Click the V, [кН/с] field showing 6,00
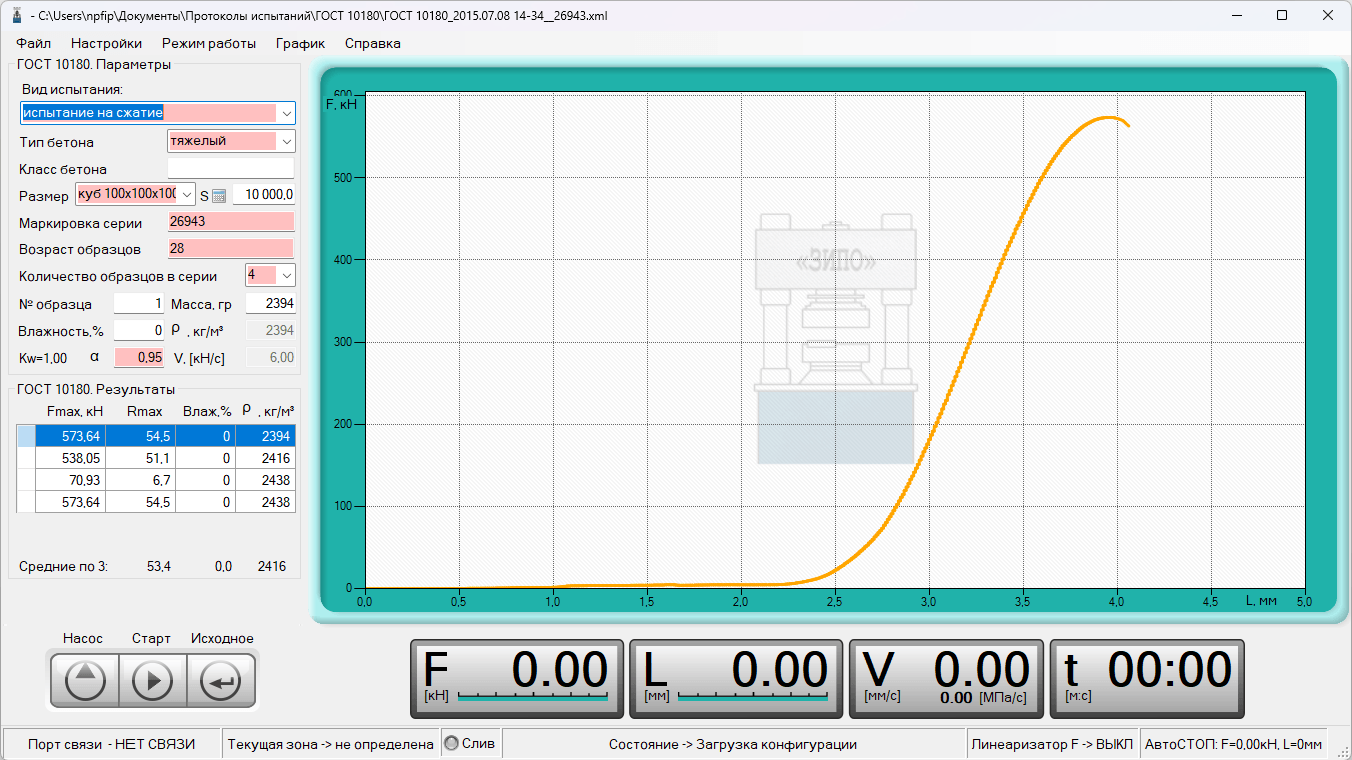 click(x=270, y=357)
